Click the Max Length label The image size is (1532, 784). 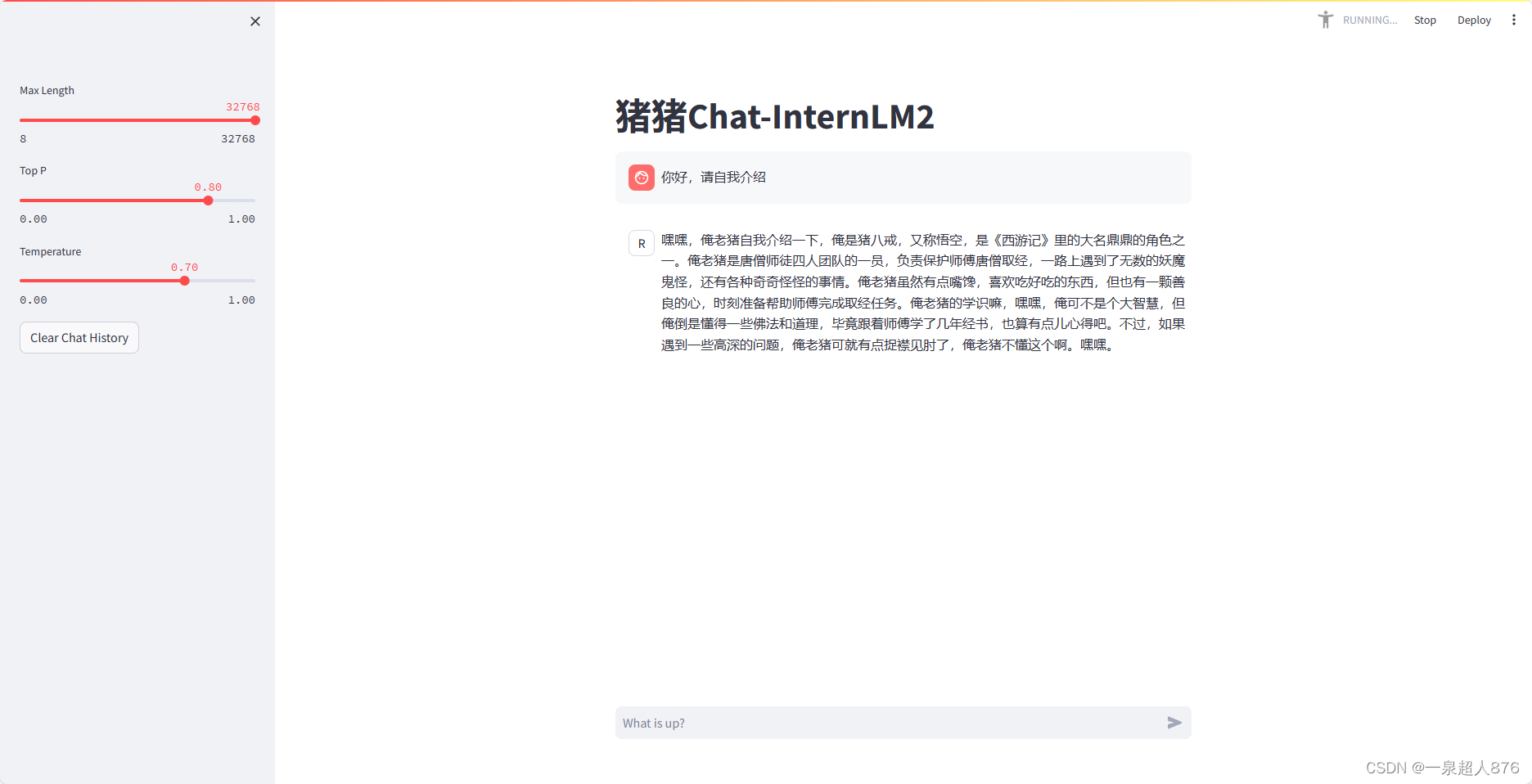point(47,90)
